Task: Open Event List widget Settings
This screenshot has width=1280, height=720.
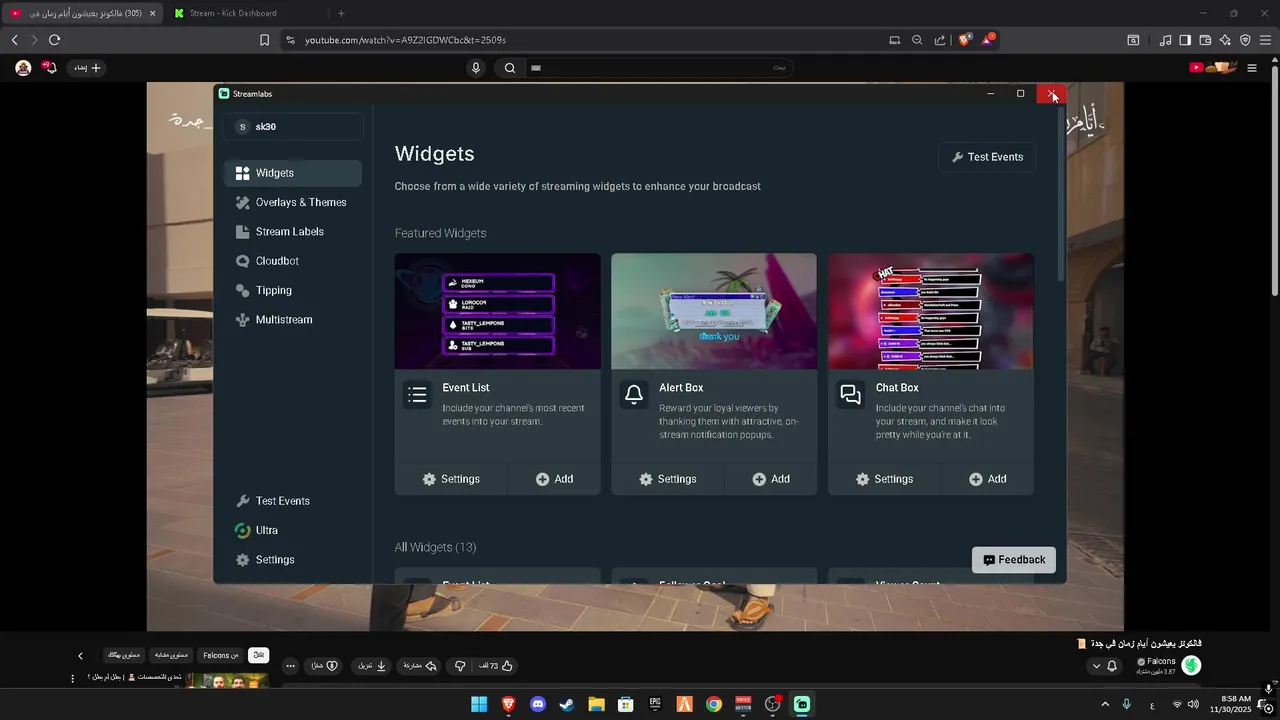Action: 451,479
